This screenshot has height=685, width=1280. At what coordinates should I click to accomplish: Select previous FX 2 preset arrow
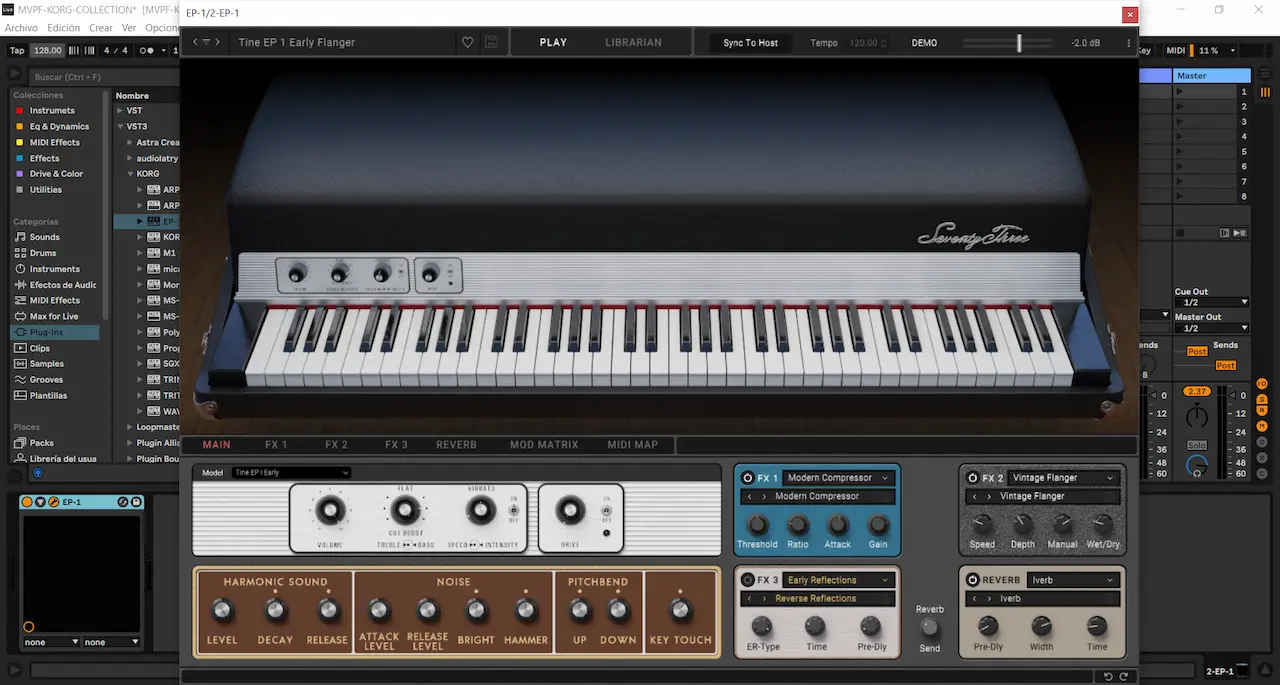975,496
